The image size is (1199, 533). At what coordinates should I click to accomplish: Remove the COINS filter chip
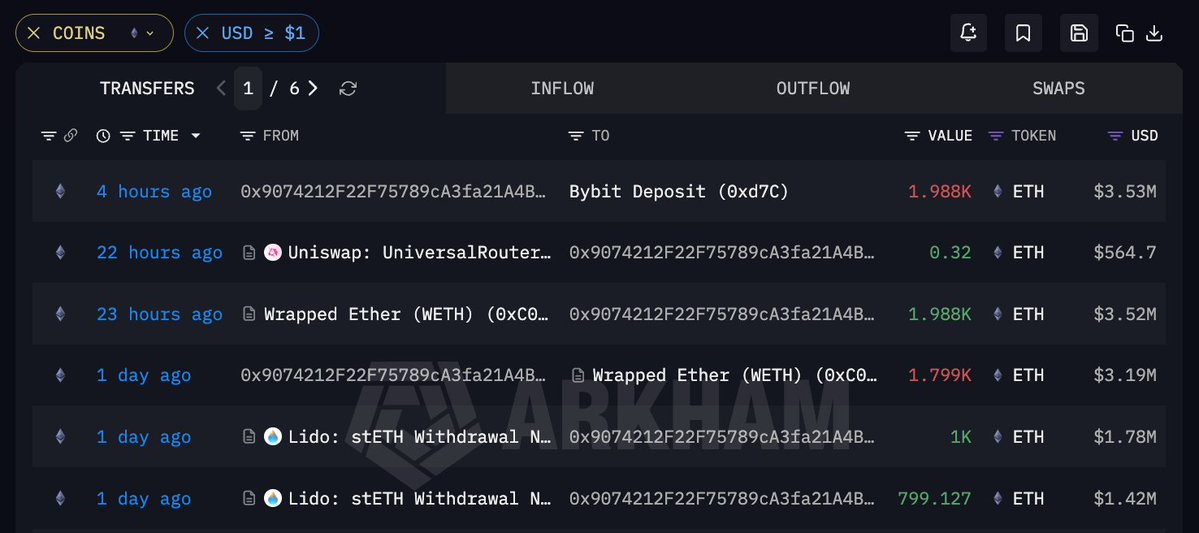pyautogui.click(x=34, y=33)
